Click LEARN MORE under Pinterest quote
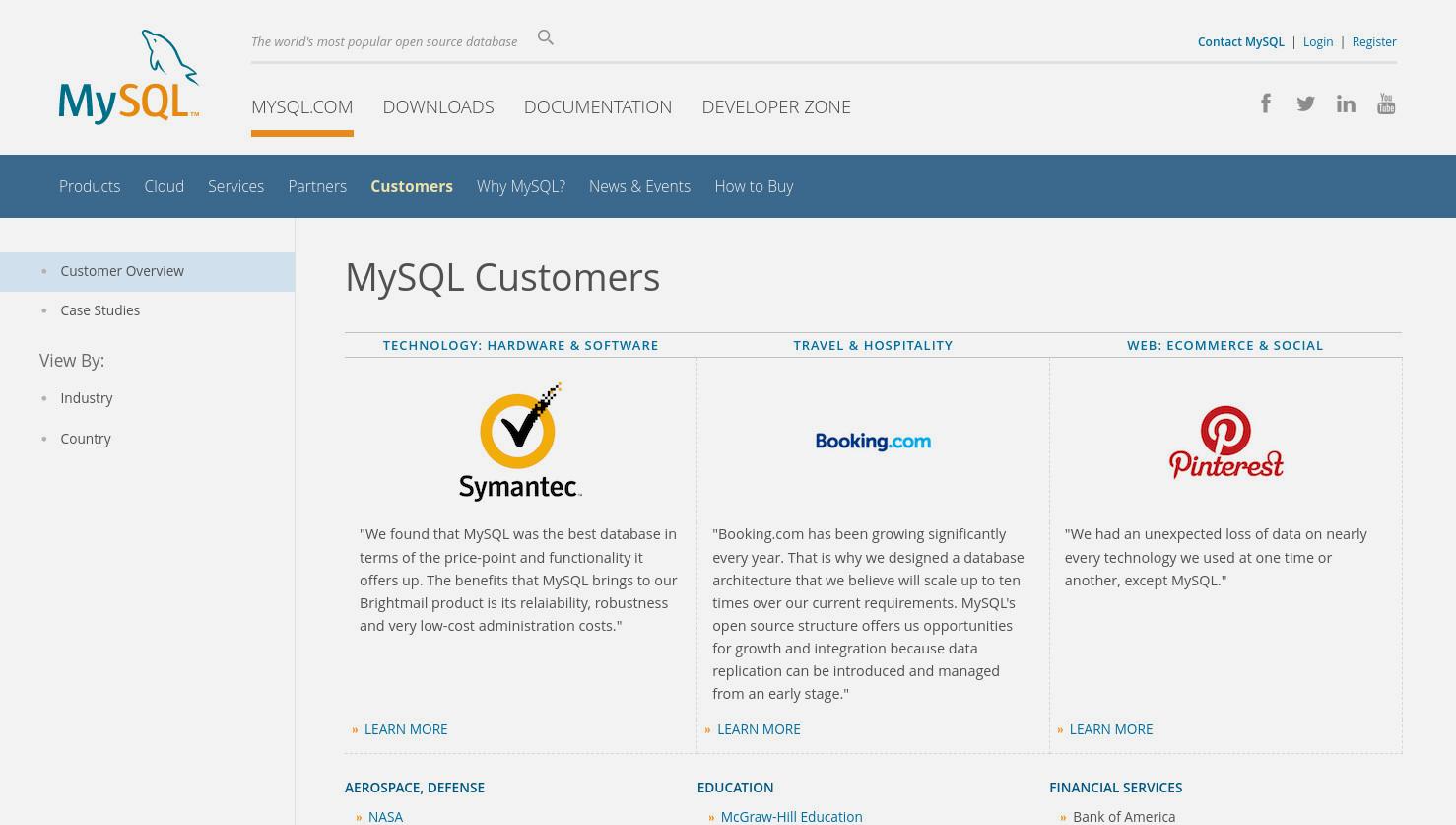The height and width of the screenshot is (825, 1456). point(1111,729)
